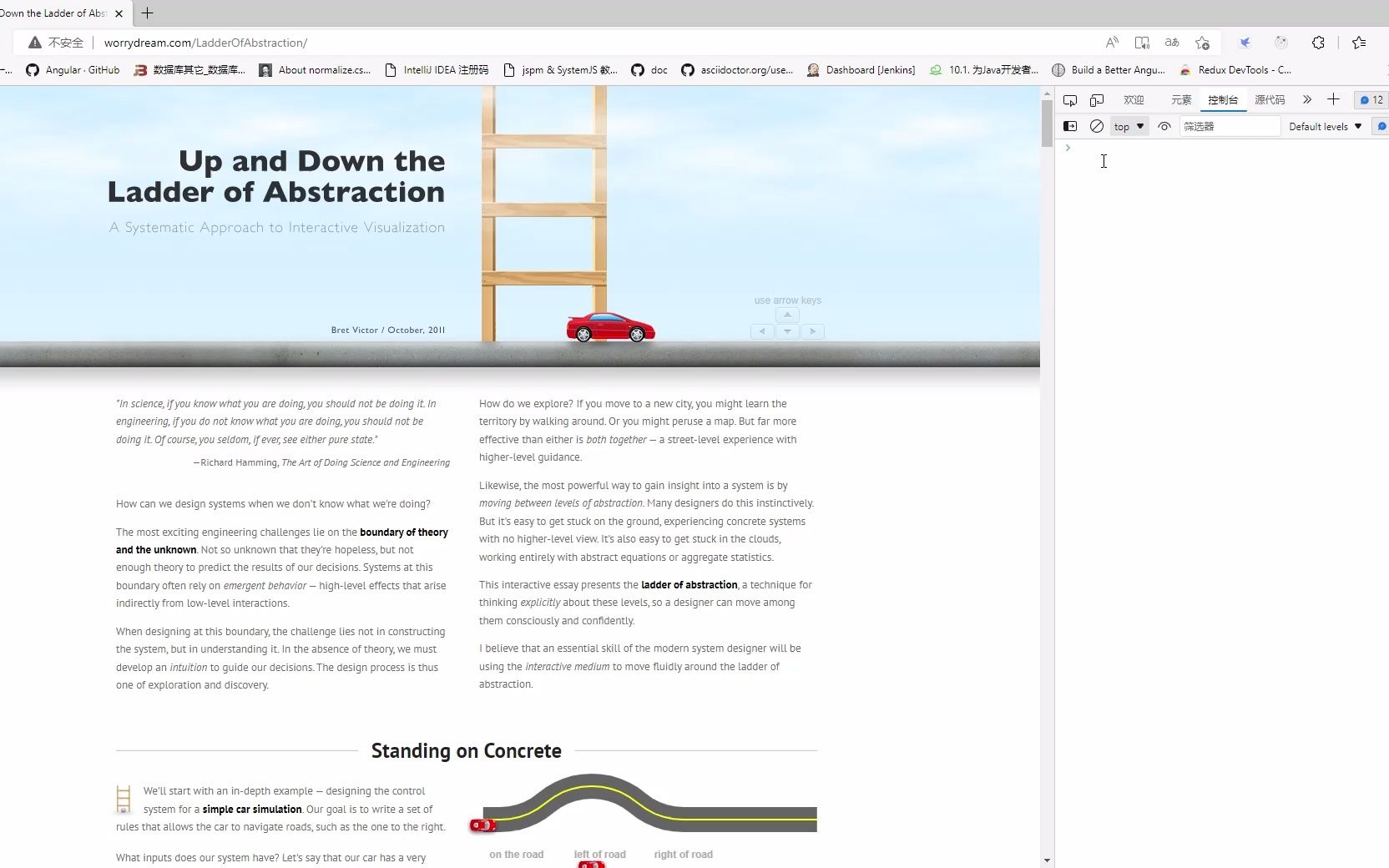1389x868 pixels.
Task: Open the Favorites list panel
Action: click(x=1359, y=43)
